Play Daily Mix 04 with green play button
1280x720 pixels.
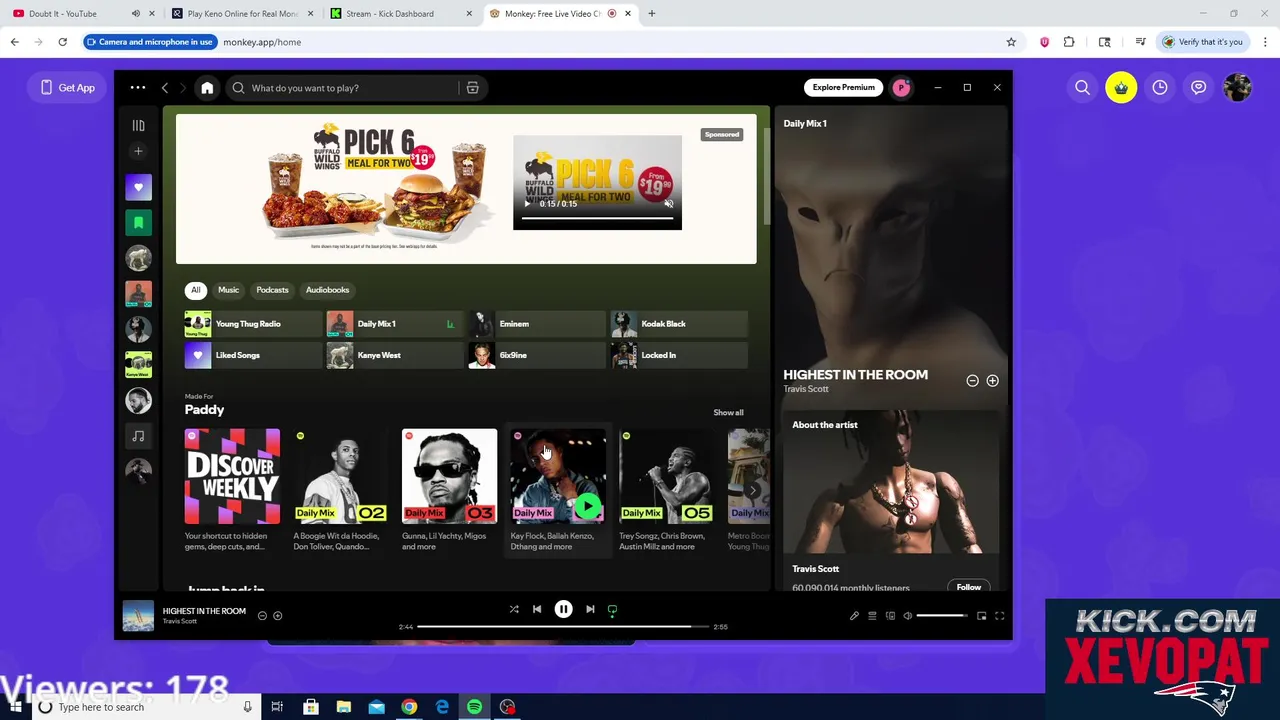(589, 507)
